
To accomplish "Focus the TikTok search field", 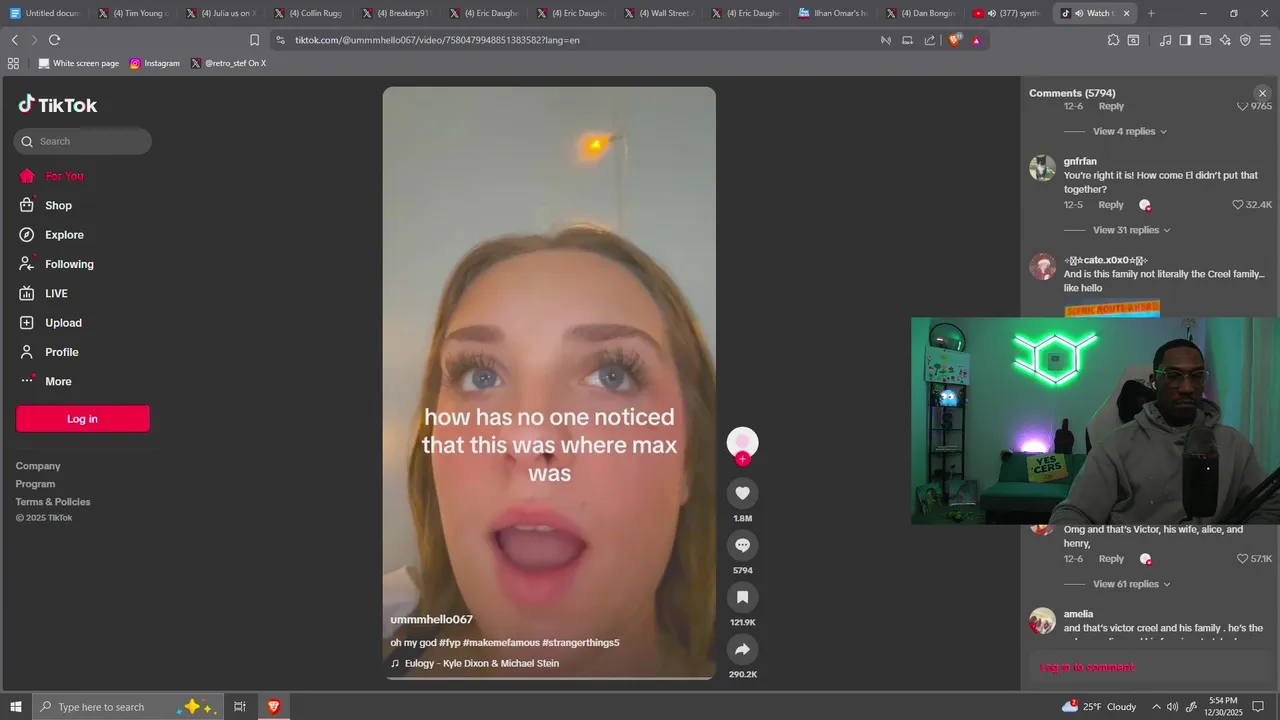I will point(83,141).
